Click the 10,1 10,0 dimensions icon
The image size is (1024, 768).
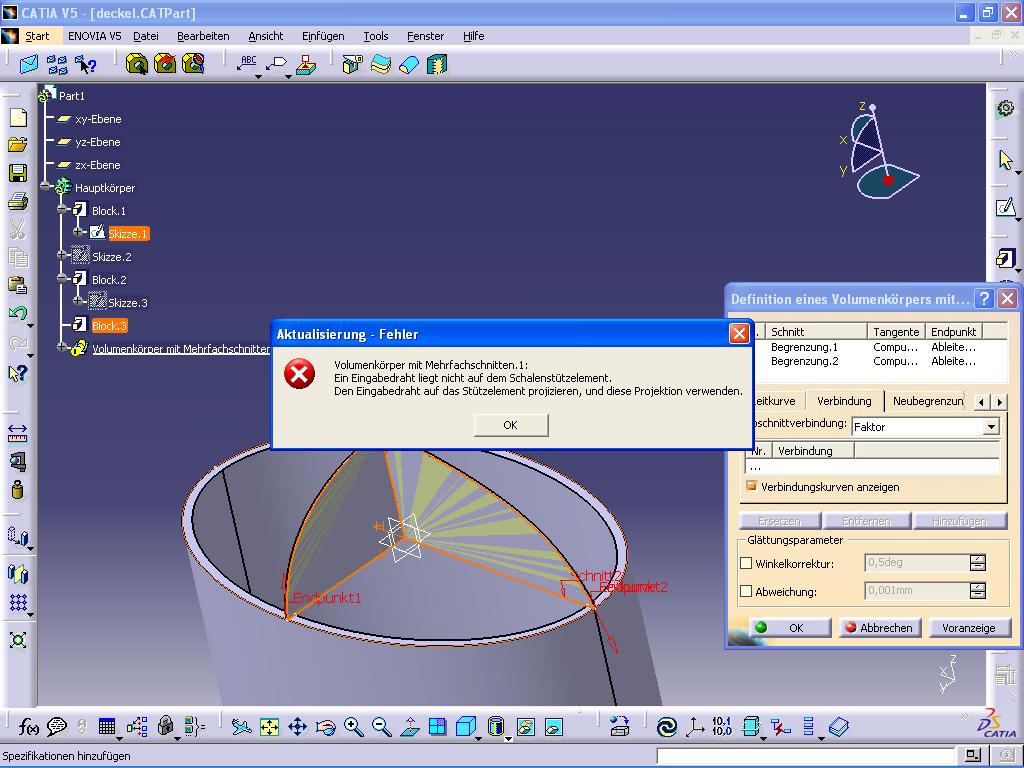point(722,726)
